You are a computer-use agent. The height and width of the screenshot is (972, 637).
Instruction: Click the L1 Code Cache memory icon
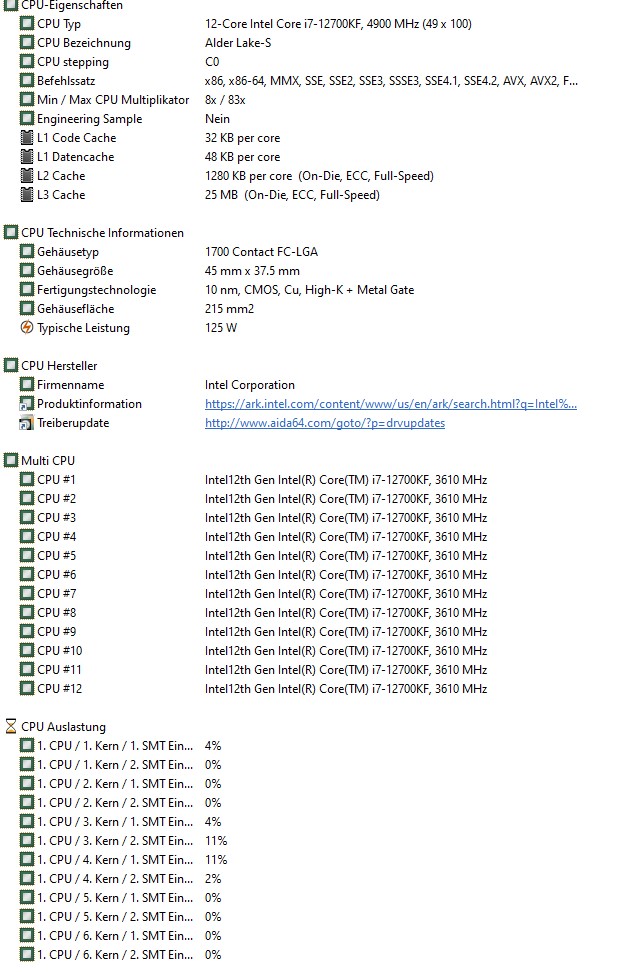[27, 138]
